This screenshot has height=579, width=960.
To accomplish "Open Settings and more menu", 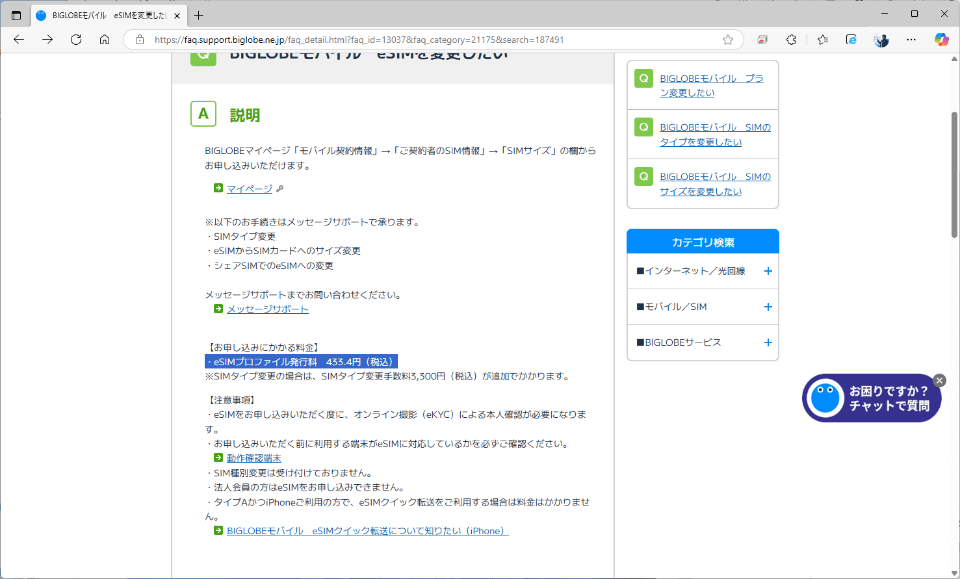I will 911,40.
